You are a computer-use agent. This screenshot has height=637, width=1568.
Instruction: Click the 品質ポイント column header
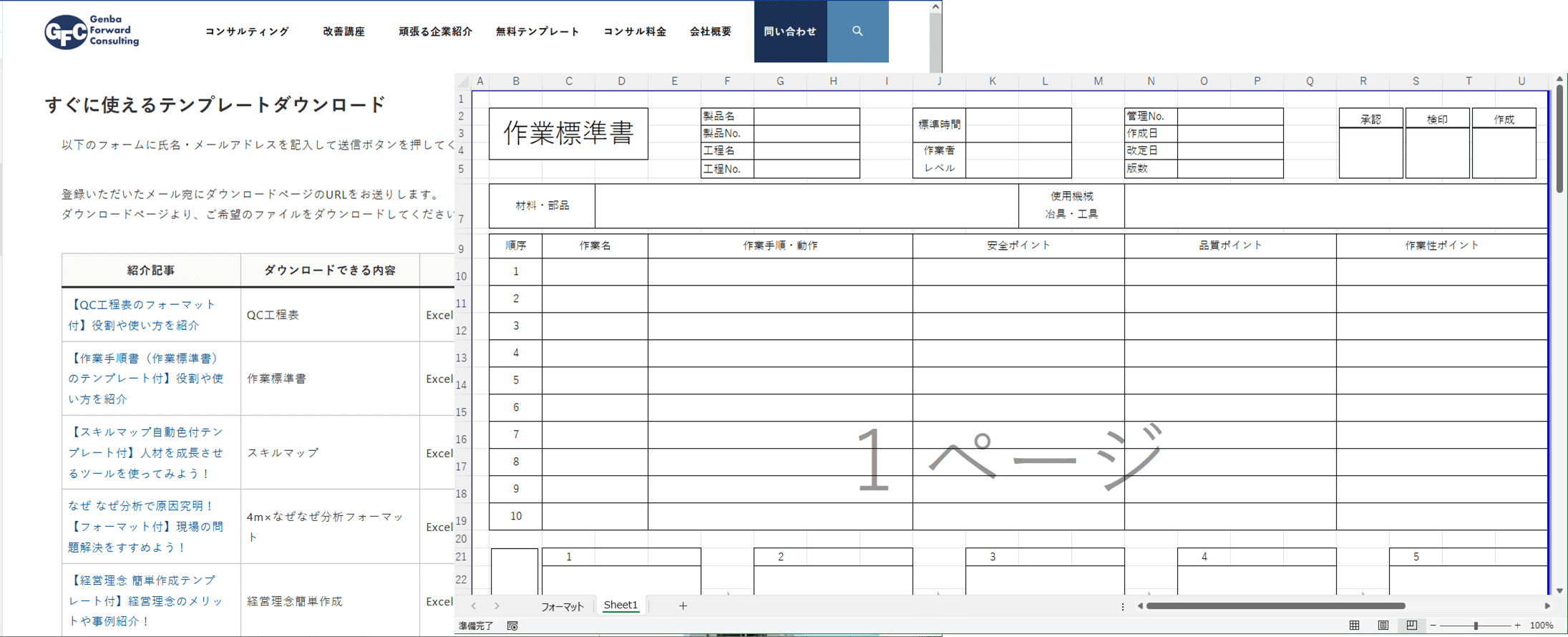[1230, 245]
